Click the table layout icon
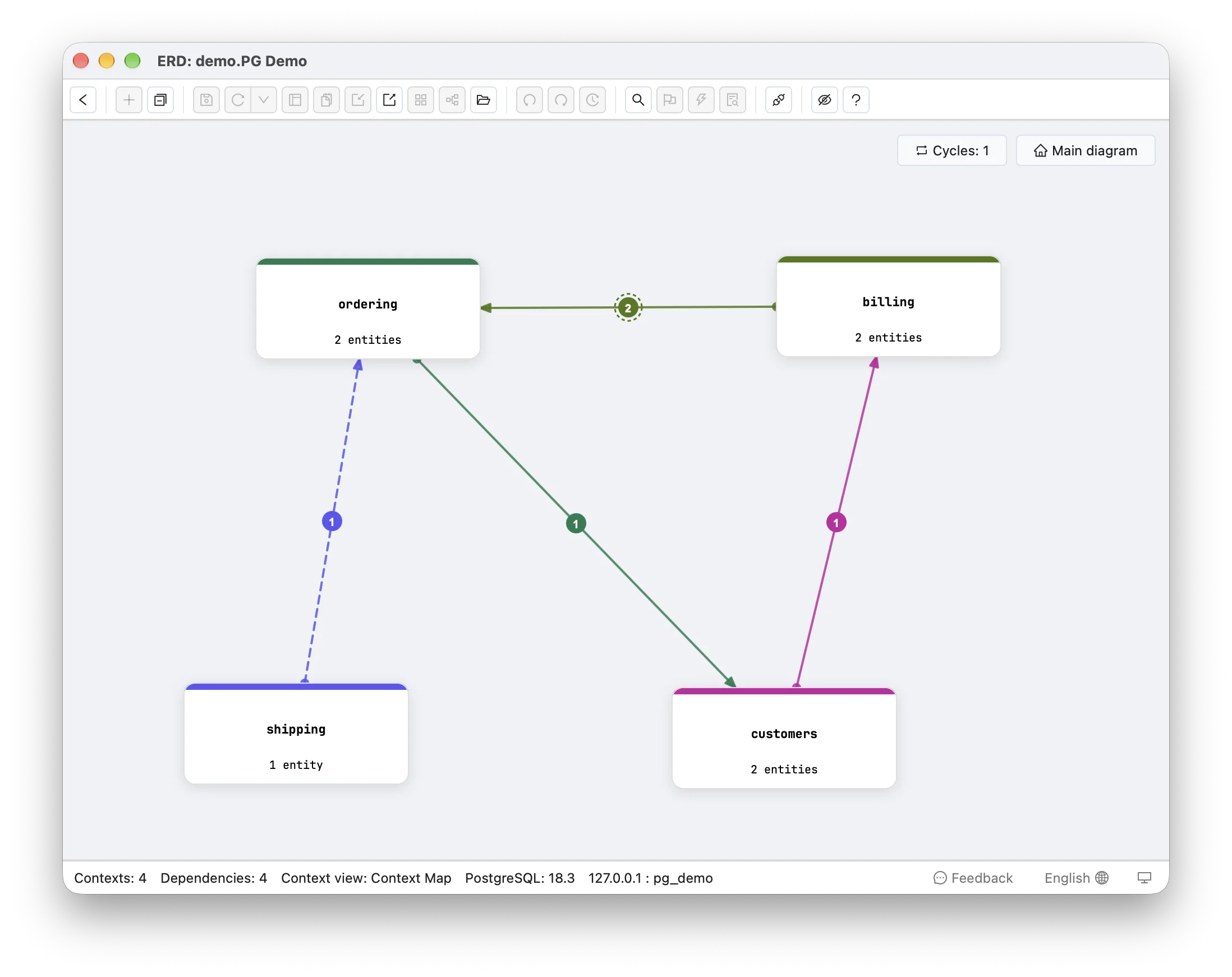 click(295, 100)
